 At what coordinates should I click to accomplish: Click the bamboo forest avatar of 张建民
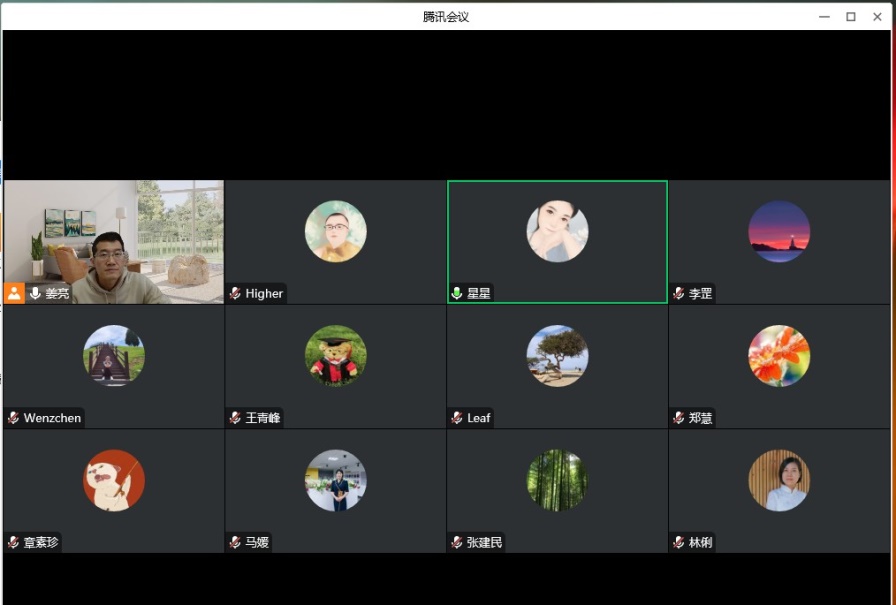[557, 480]
